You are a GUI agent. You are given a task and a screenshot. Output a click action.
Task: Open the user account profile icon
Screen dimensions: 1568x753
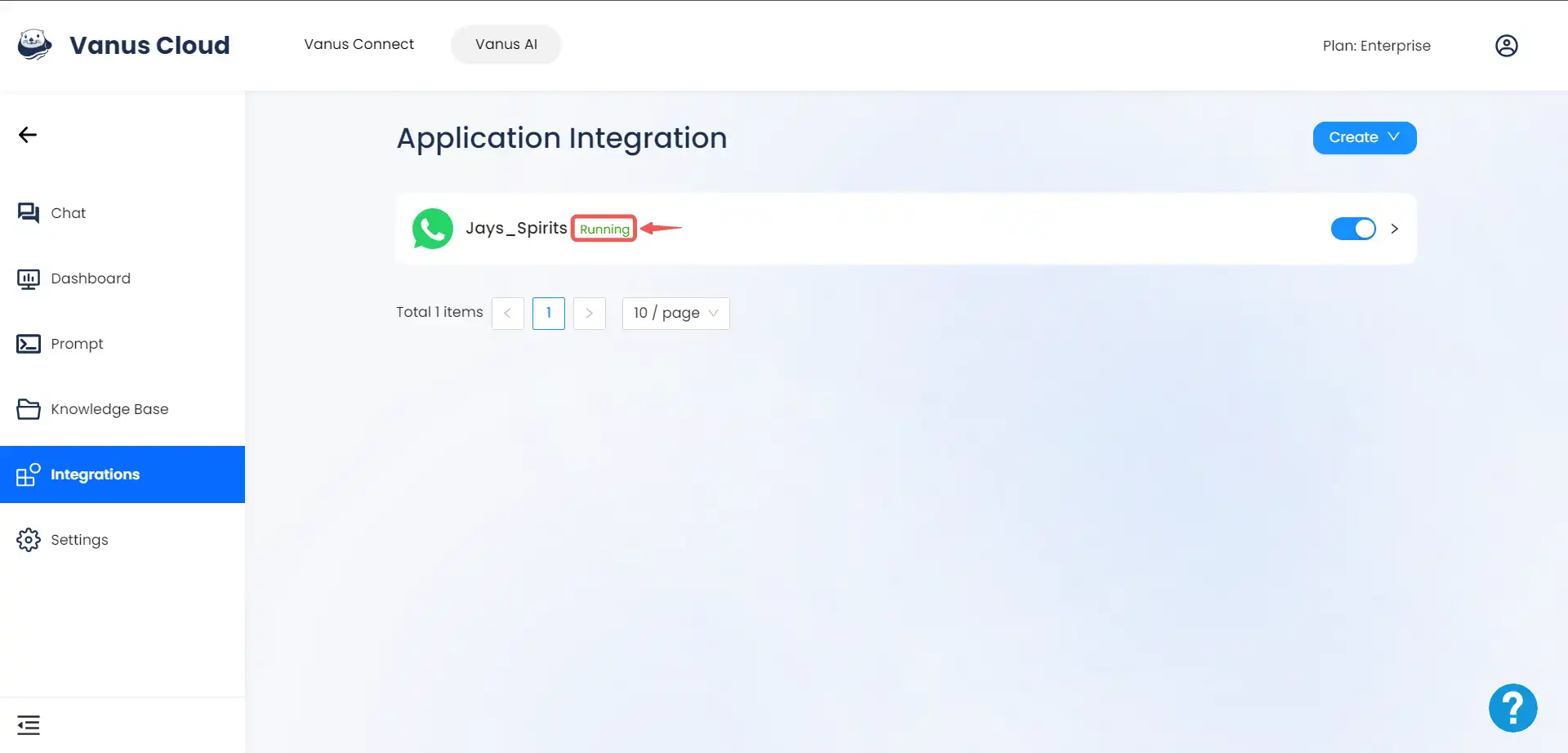[1506, 46]
